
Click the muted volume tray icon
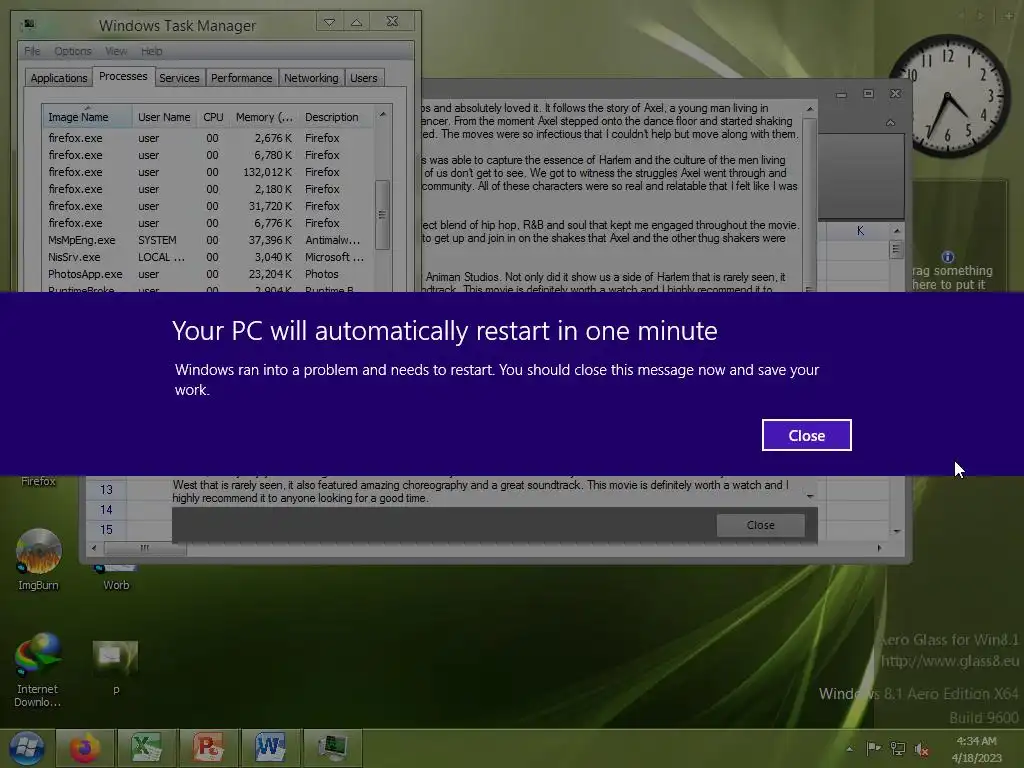click(921, 749)
